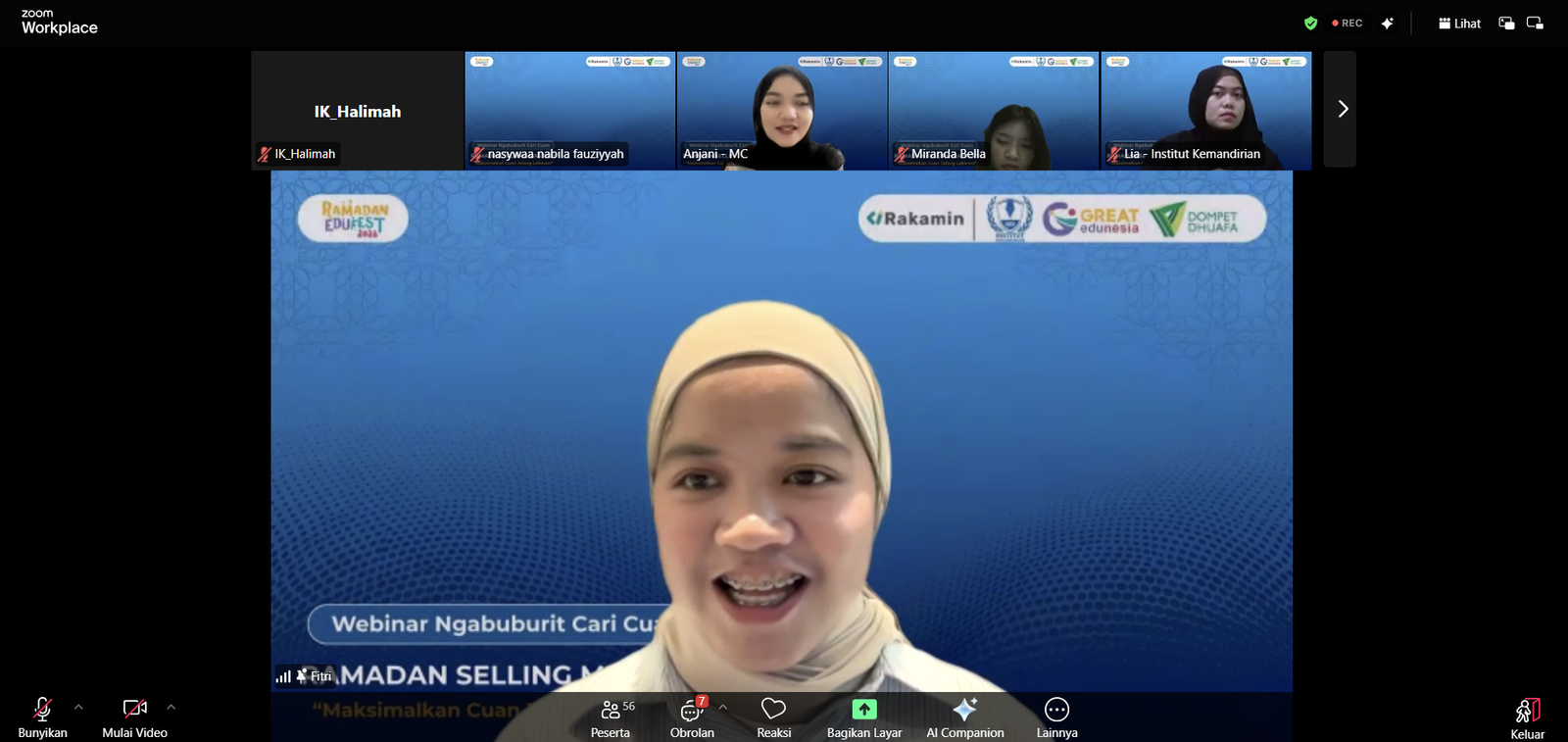1568x742 pixels.
Task: Select the Anjani - MC video thumbnail
Action: [781, 110]
